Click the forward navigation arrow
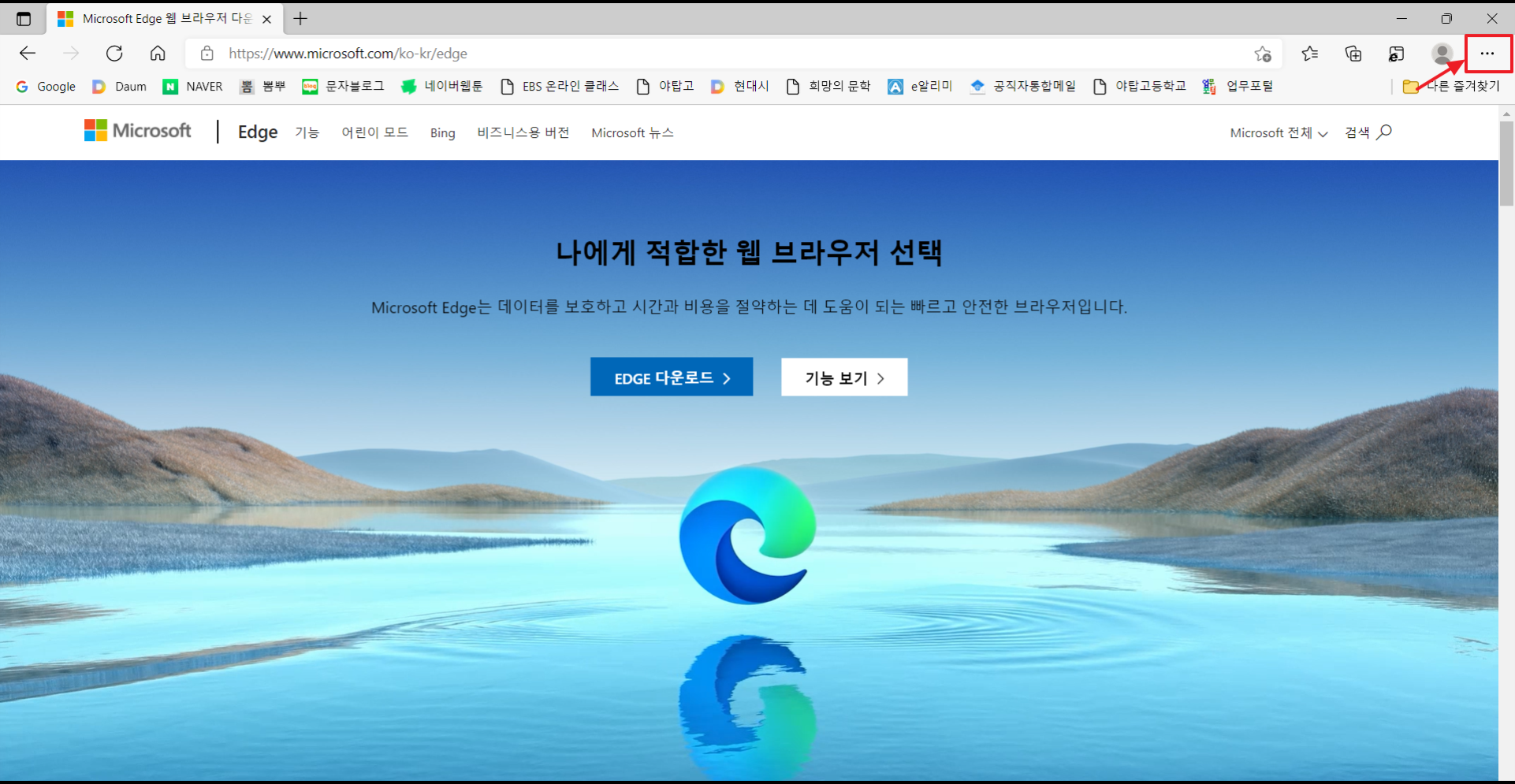The height and width of the screenshot is (784, 1515). tap(71, 54)
